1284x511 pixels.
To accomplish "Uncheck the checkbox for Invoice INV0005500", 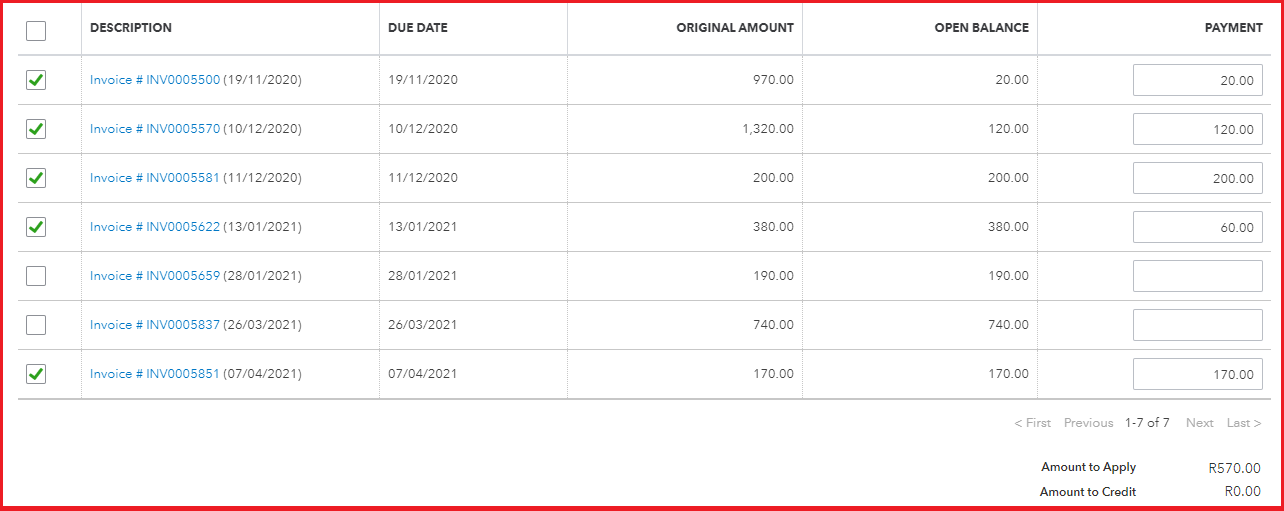I will [36, 80].
